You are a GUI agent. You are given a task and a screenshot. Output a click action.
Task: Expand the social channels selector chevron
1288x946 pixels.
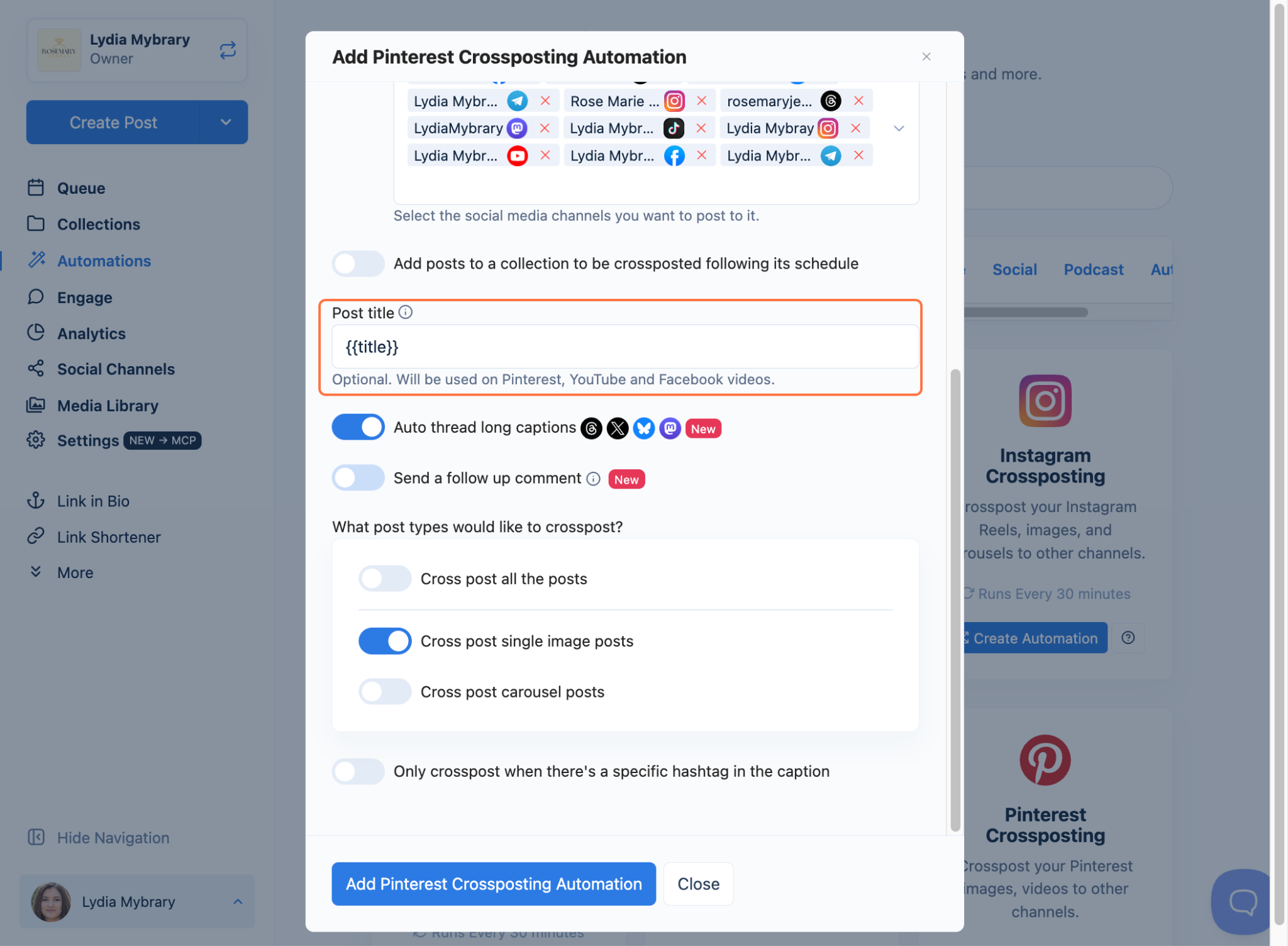pyautogui.click(x=899, y=128)
